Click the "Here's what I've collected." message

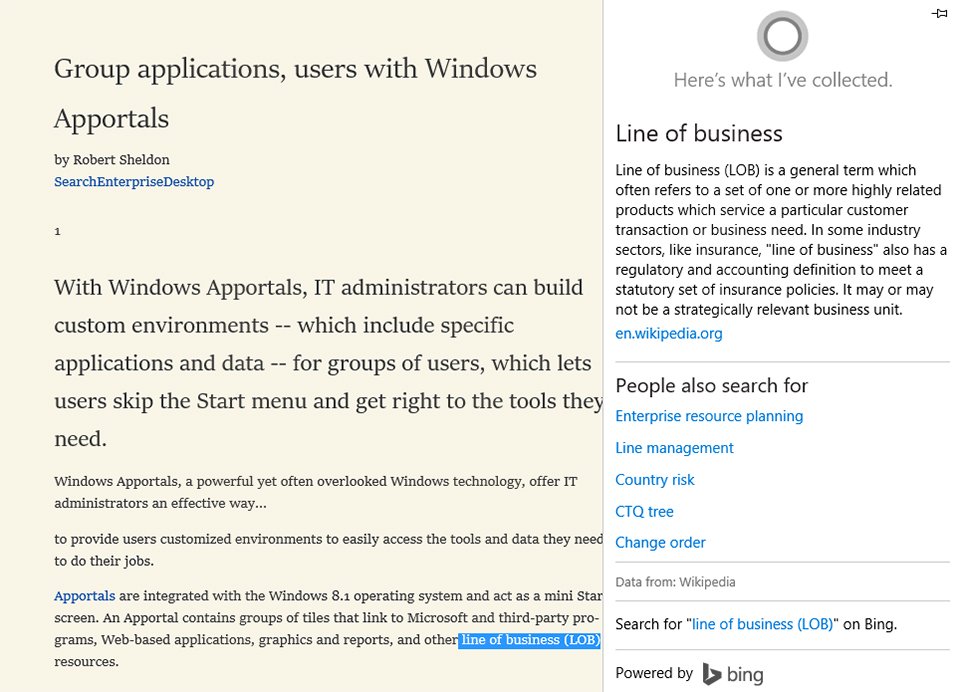[x=783, y=80]
